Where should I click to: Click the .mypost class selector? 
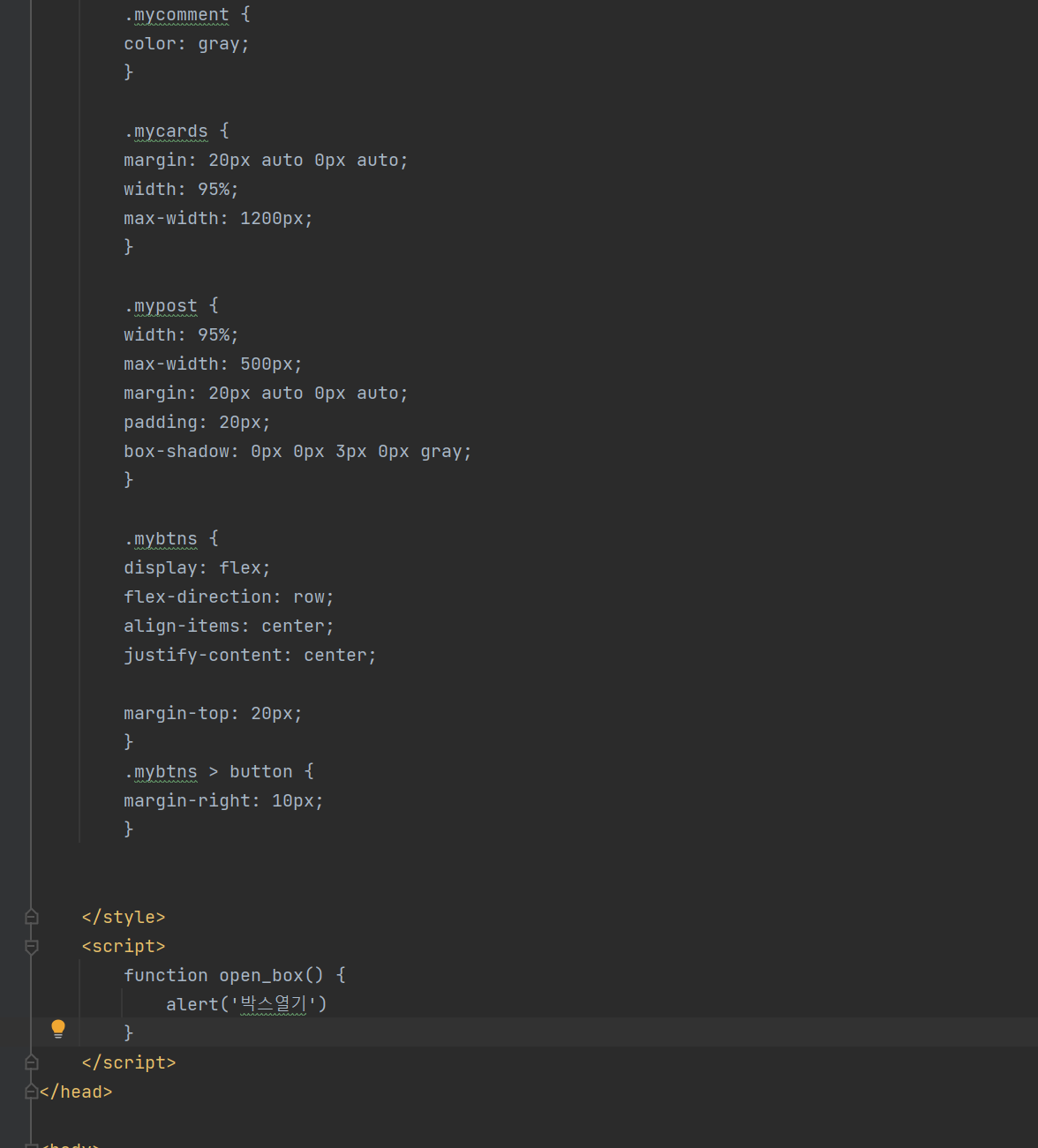click(161, 306)
